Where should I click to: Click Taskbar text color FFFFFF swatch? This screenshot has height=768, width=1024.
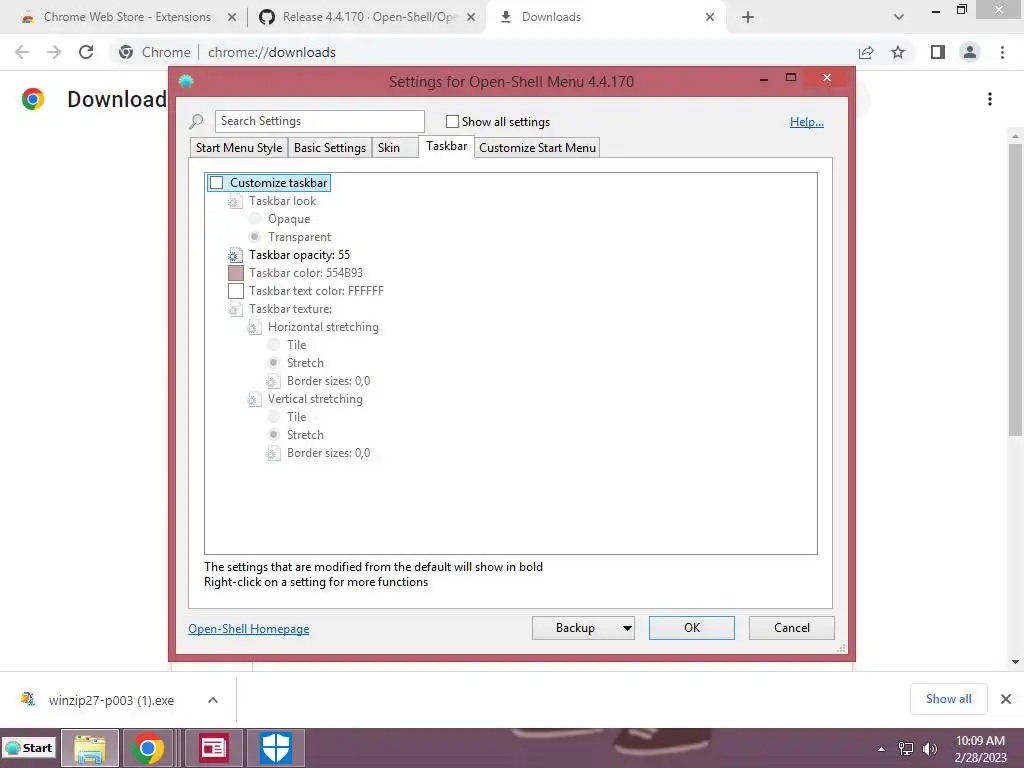click(x=236, y=291)
